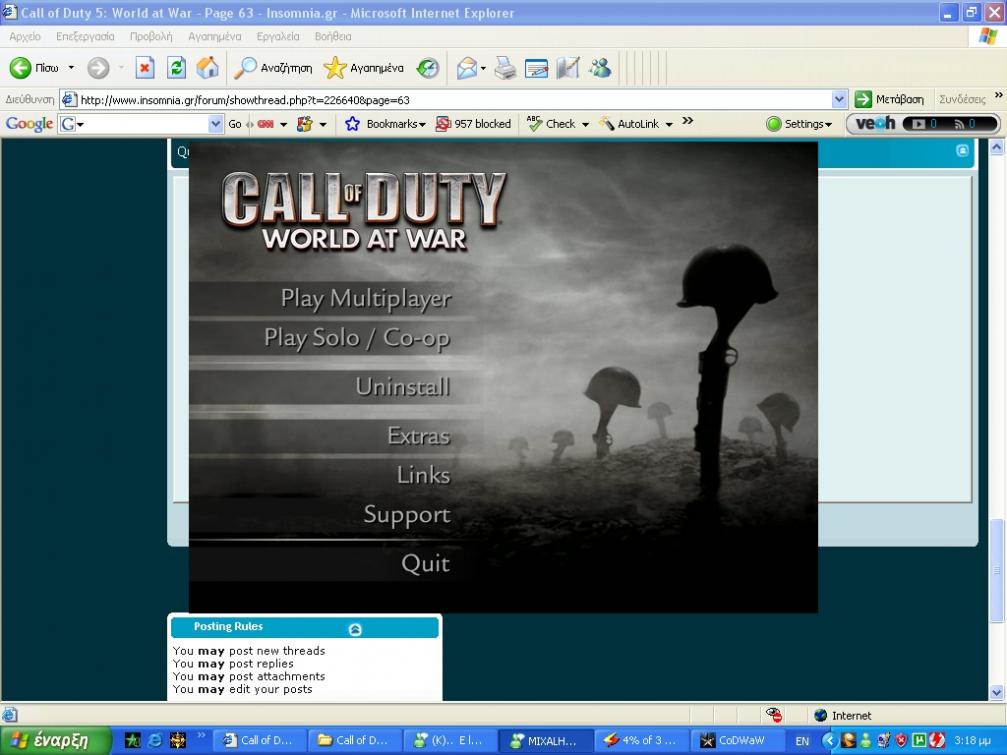Open the Επεξεργασία menu

pos(85,37)
